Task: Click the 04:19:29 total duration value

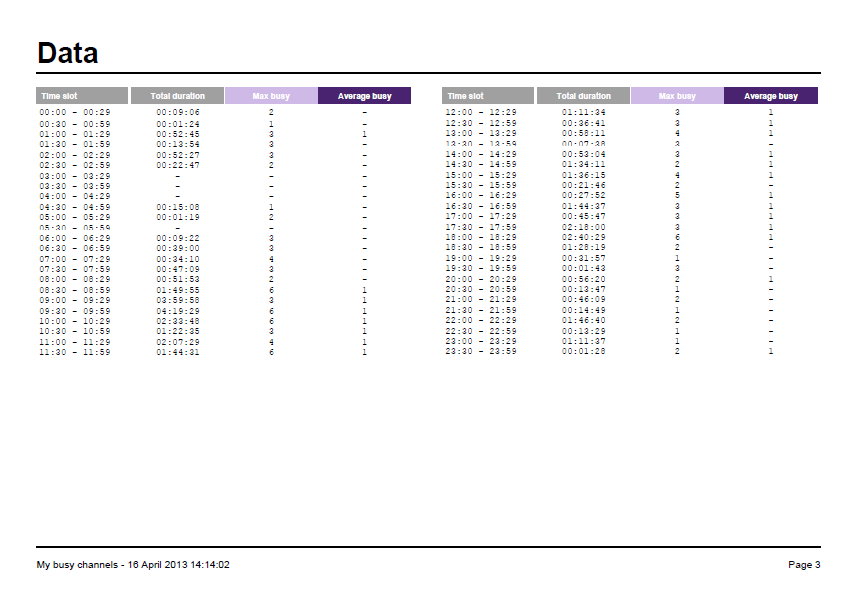Action: coord(178,310)
